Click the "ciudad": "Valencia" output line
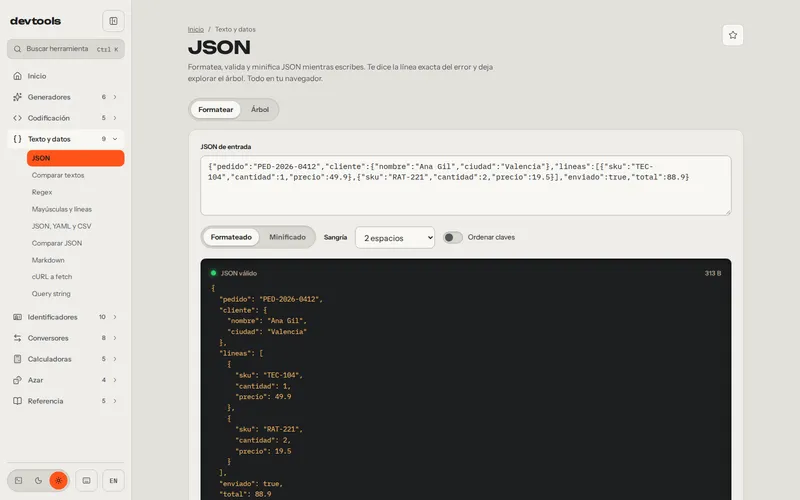The image size is (800, 500). click(x=267, y=332)
